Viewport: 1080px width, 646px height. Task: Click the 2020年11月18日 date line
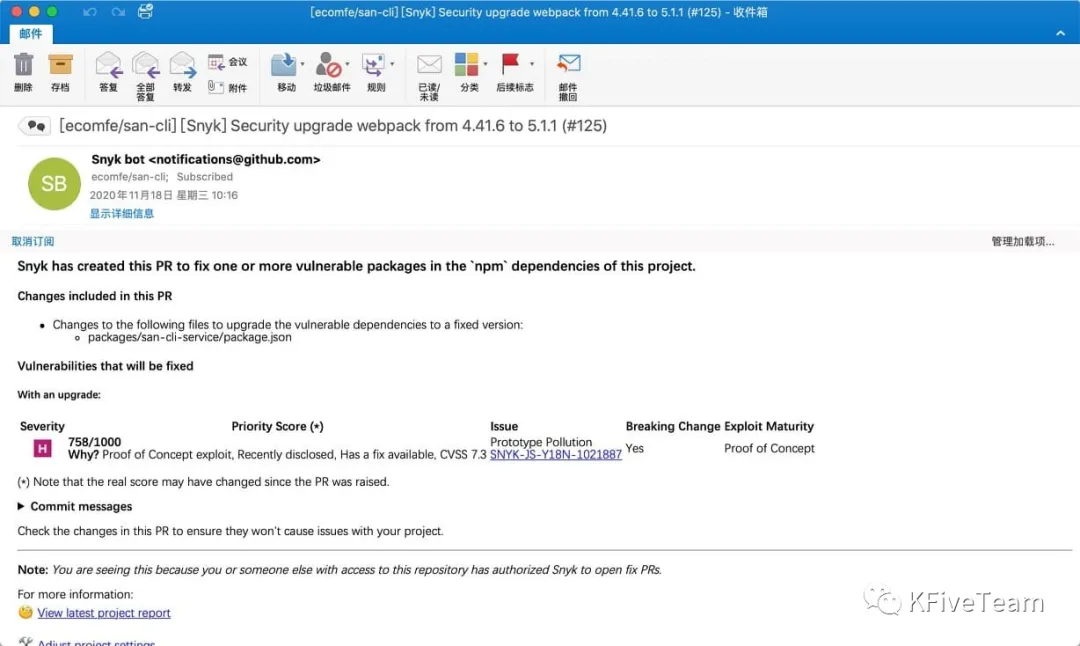[x=164, y=195]
